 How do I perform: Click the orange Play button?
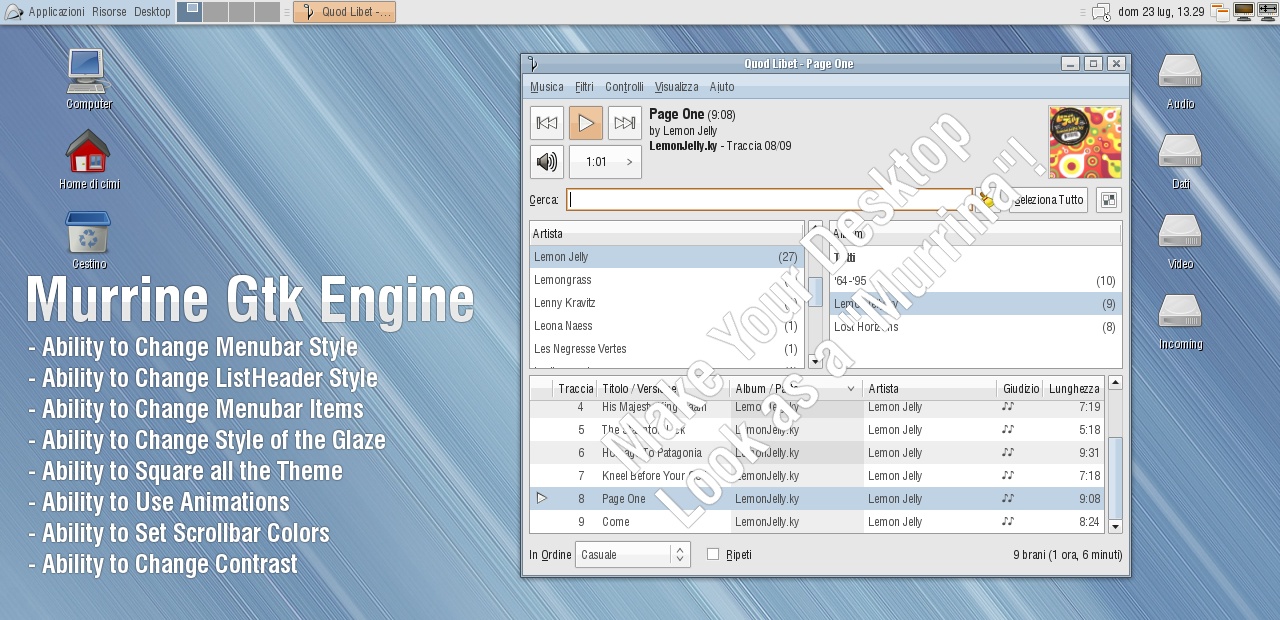(586, 123)
